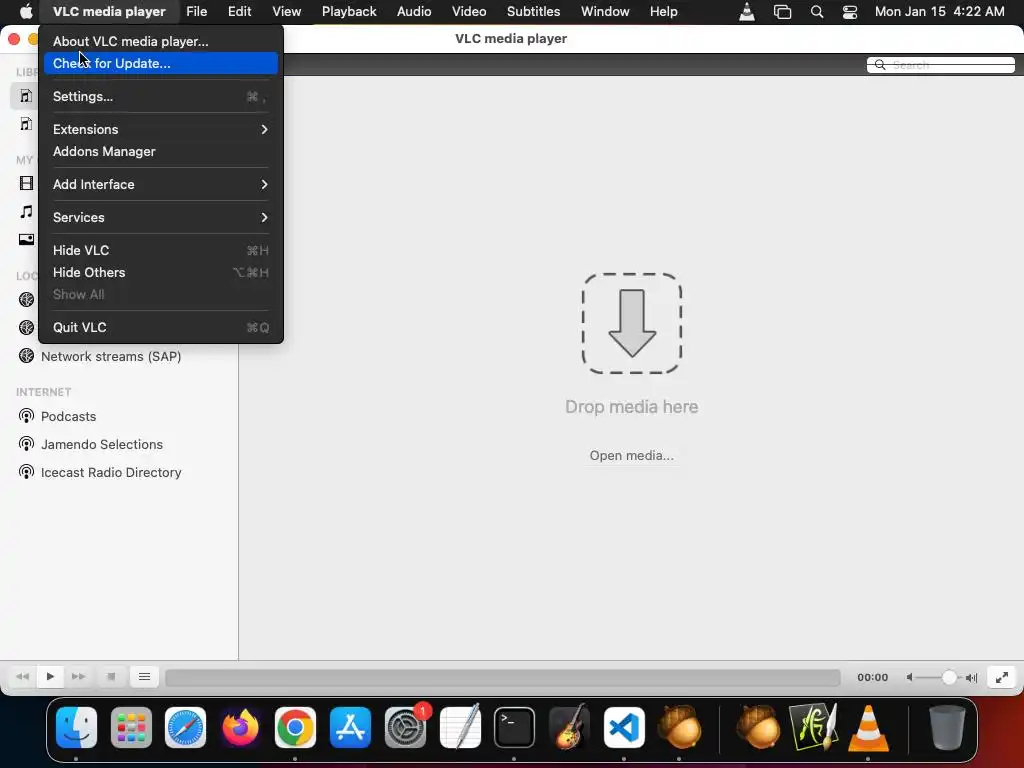The height and width of the screenshot is (768, 1024).
Task: Open the View menu
Action: [286, 12]
